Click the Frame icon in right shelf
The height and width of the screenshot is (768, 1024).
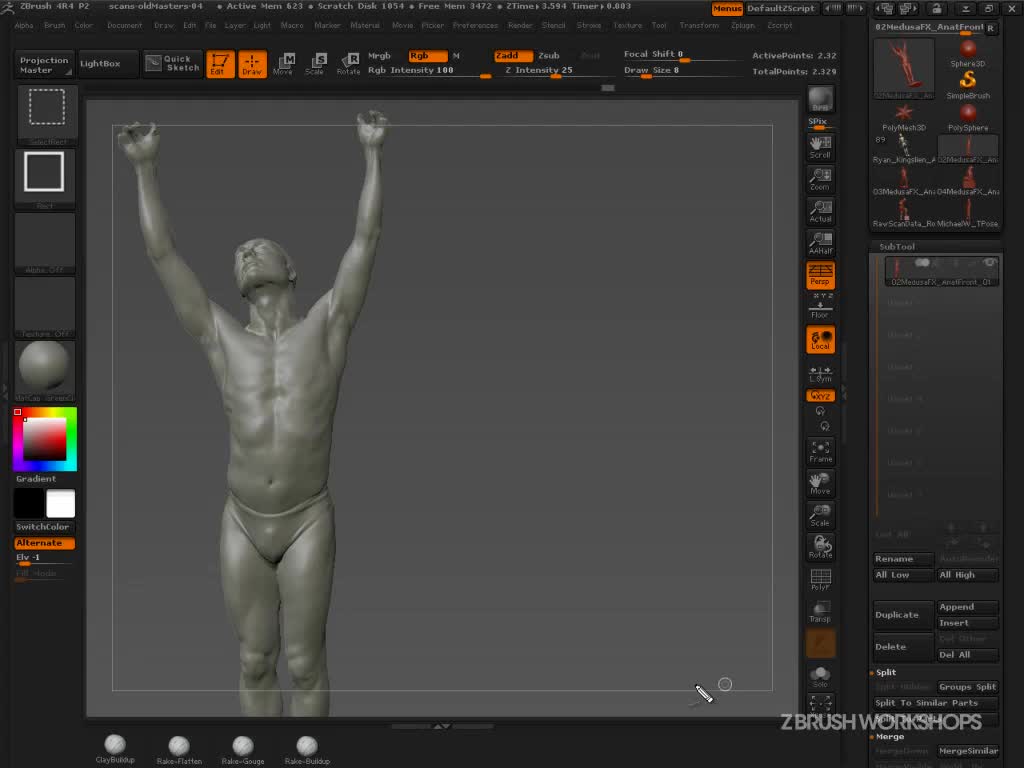pyautogui.click(x=820, y=451)
